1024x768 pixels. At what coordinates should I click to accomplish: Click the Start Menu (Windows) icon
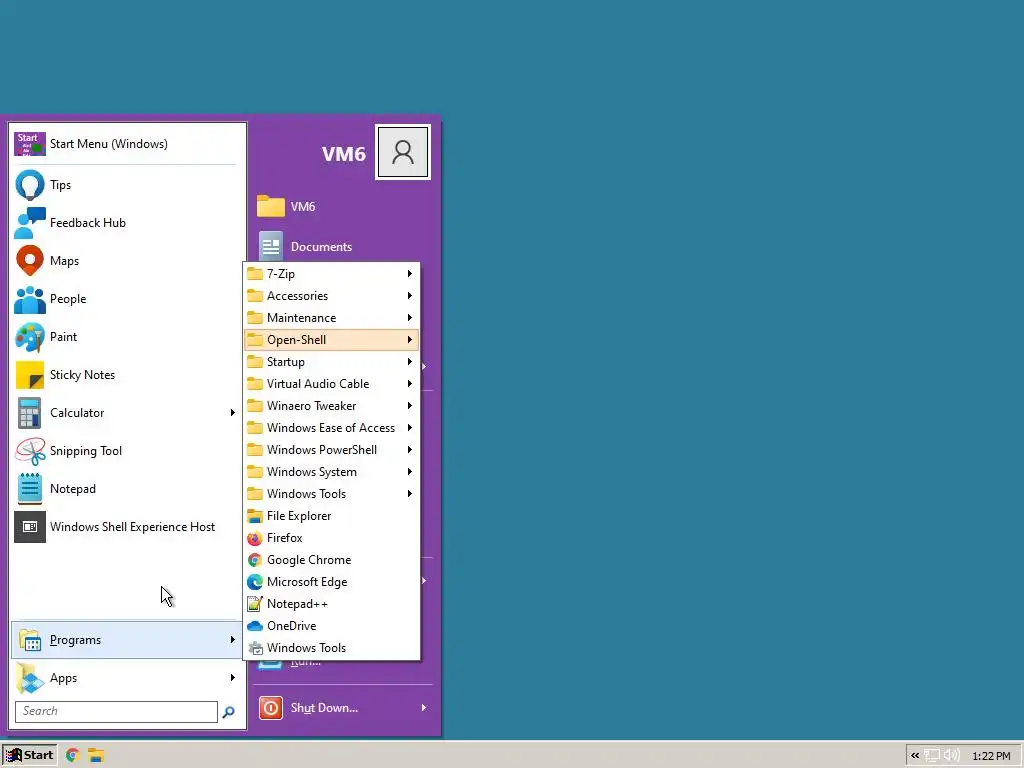coord(29,144)
